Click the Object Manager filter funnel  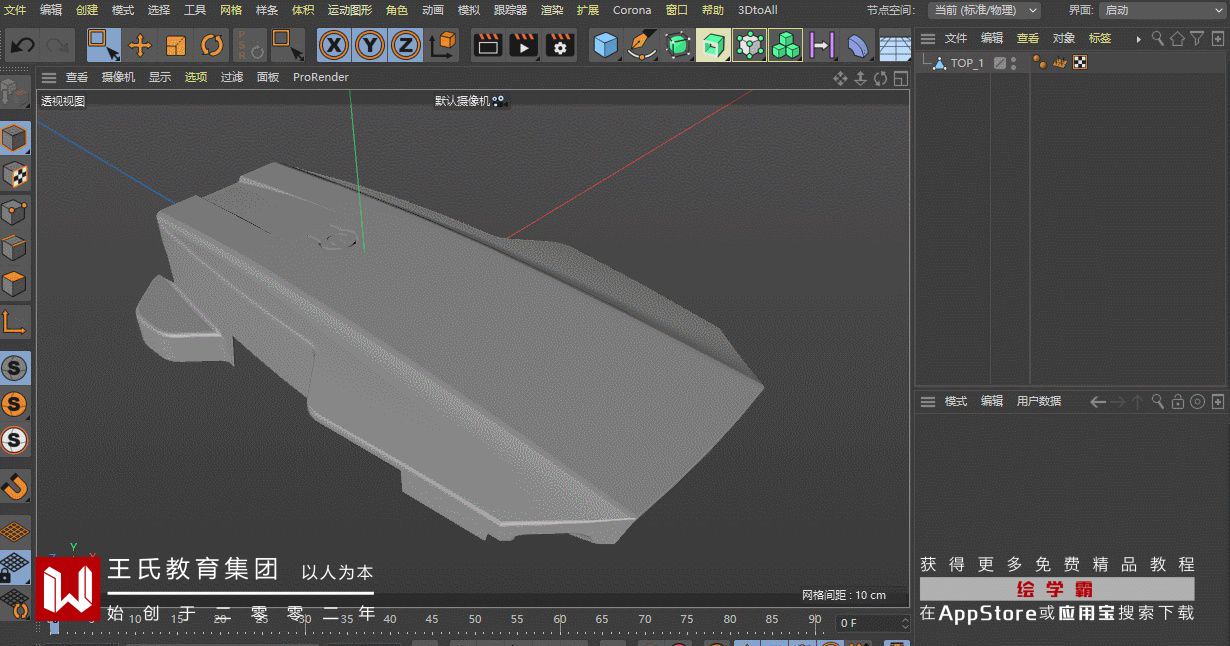pyautogui.click(x=1197, y=38)
